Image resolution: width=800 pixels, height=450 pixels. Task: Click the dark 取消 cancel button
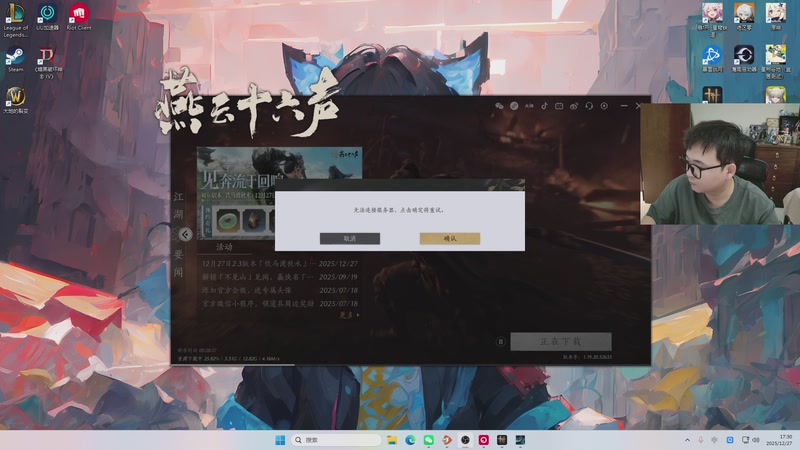pos(349,238)
